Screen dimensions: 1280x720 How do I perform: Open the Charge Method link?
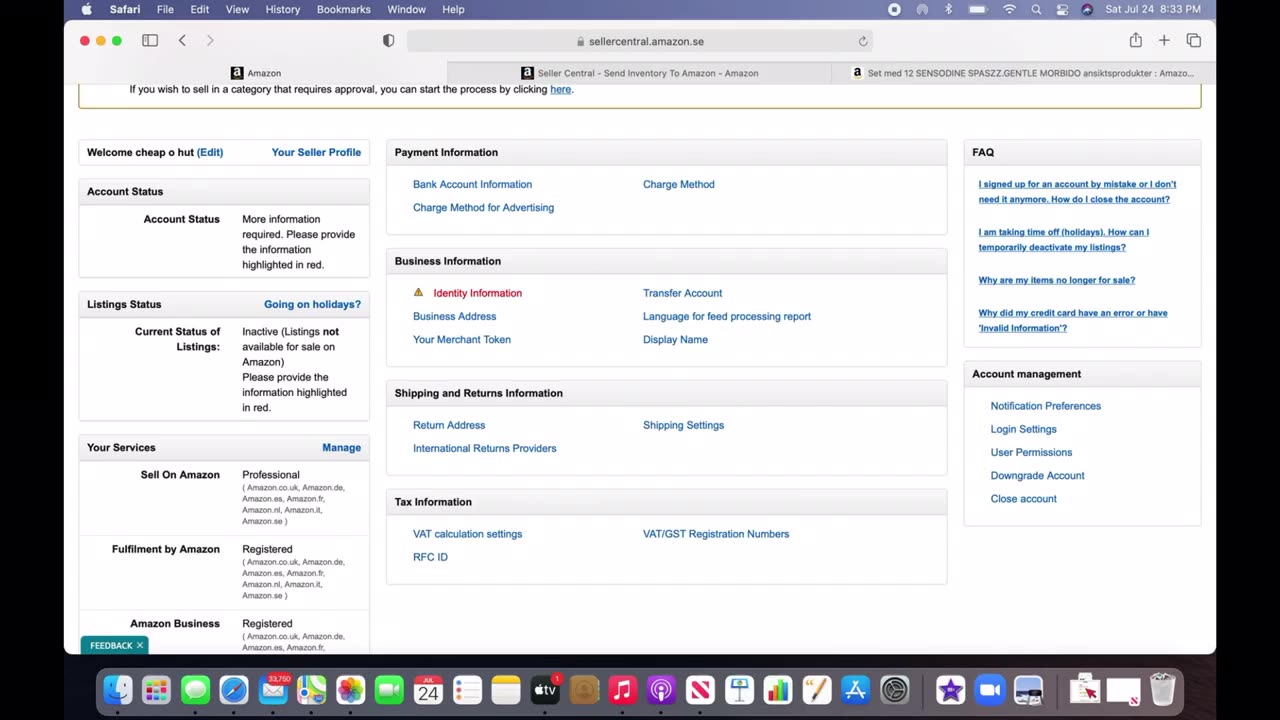(679, 184)
